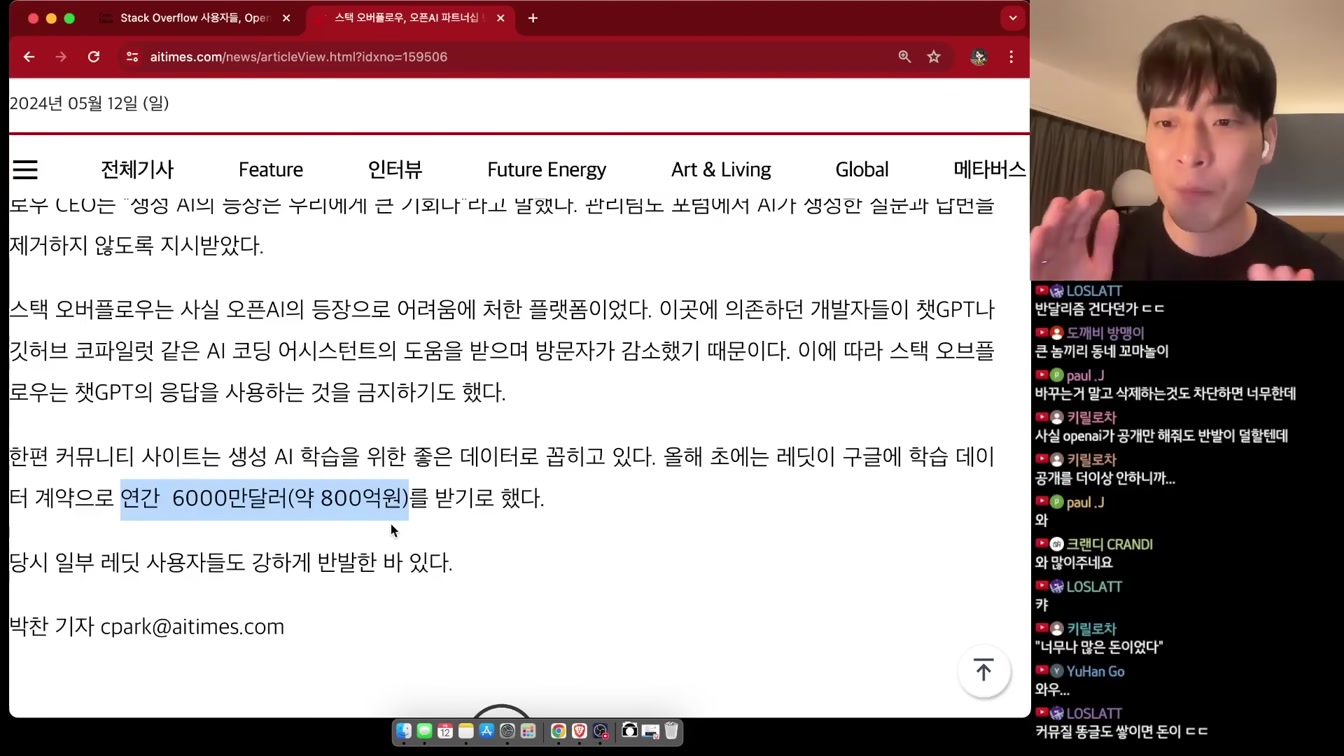Open Brave browser from the Dock

(579, 731)
